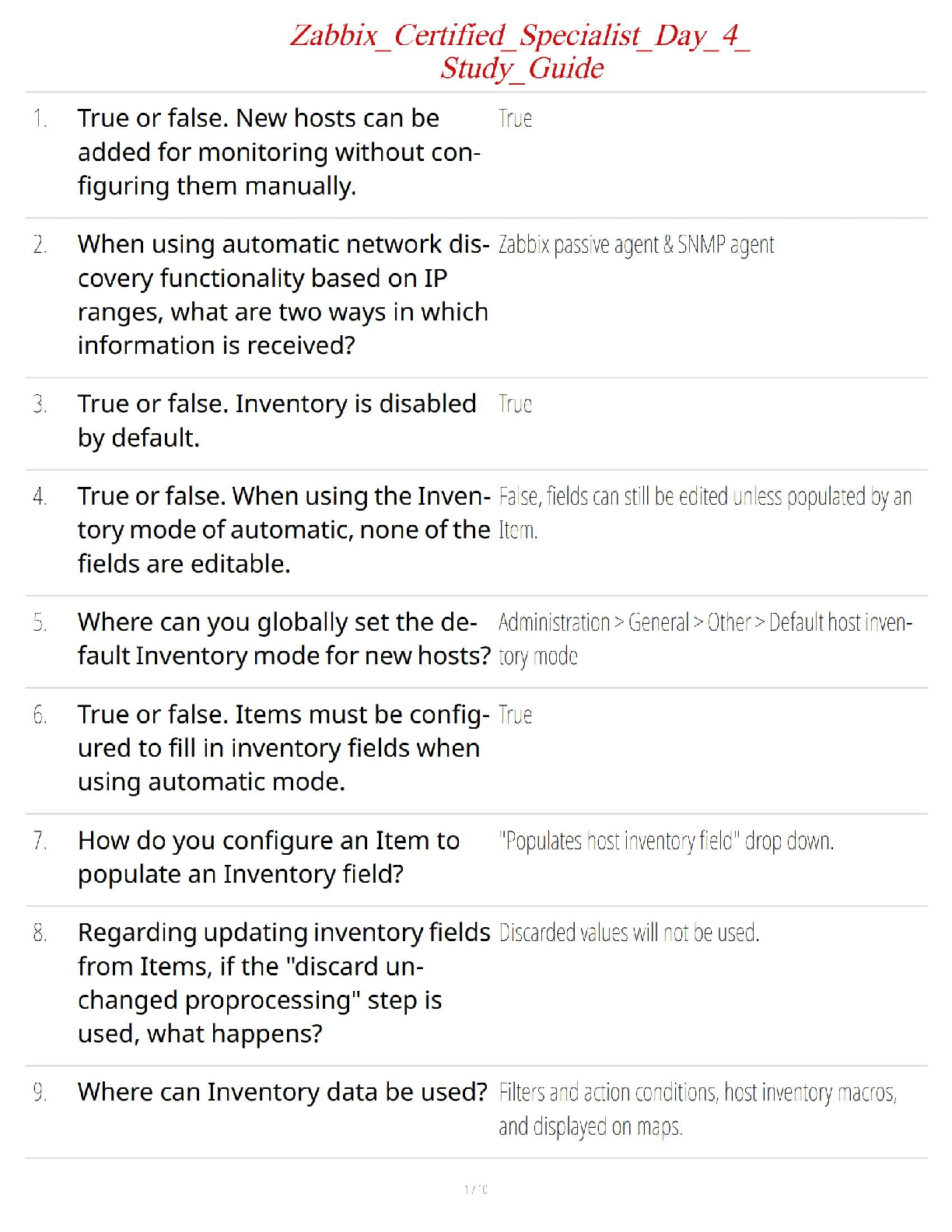Click question 4 about Inventory mode of automatic
Viewport: 952px width, 1232px height.
283,530
